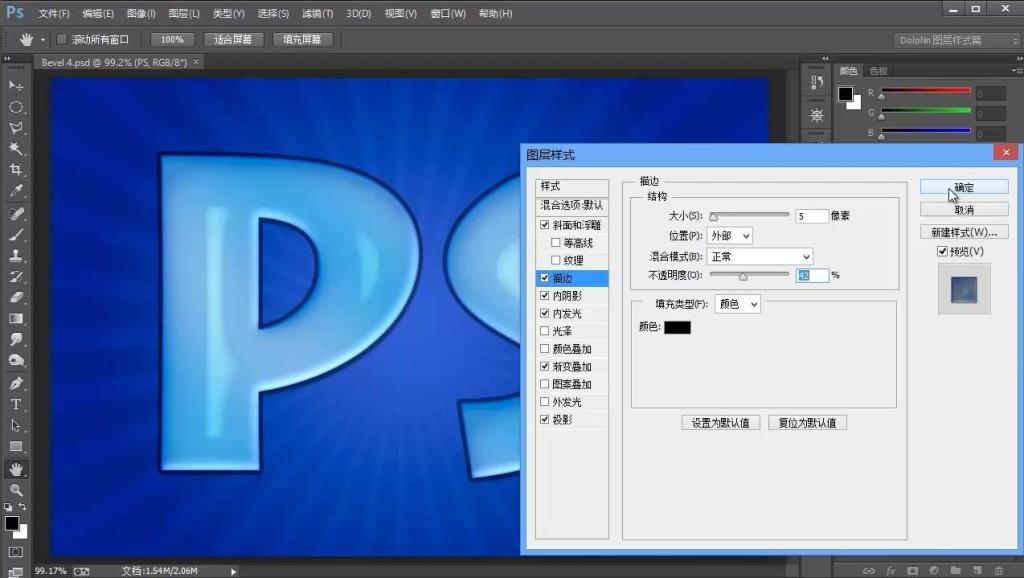The width and height of the screenshot is (1024, 578).
Task: Expand the status bar info arrow
Action: click(x=233, y=571)
